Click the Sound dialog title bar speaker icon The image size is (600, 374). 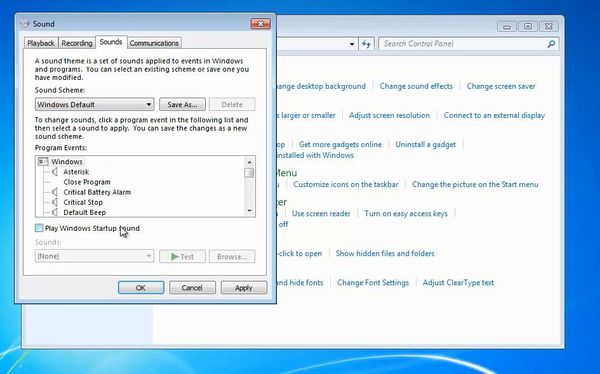click(x=25, y=23)
